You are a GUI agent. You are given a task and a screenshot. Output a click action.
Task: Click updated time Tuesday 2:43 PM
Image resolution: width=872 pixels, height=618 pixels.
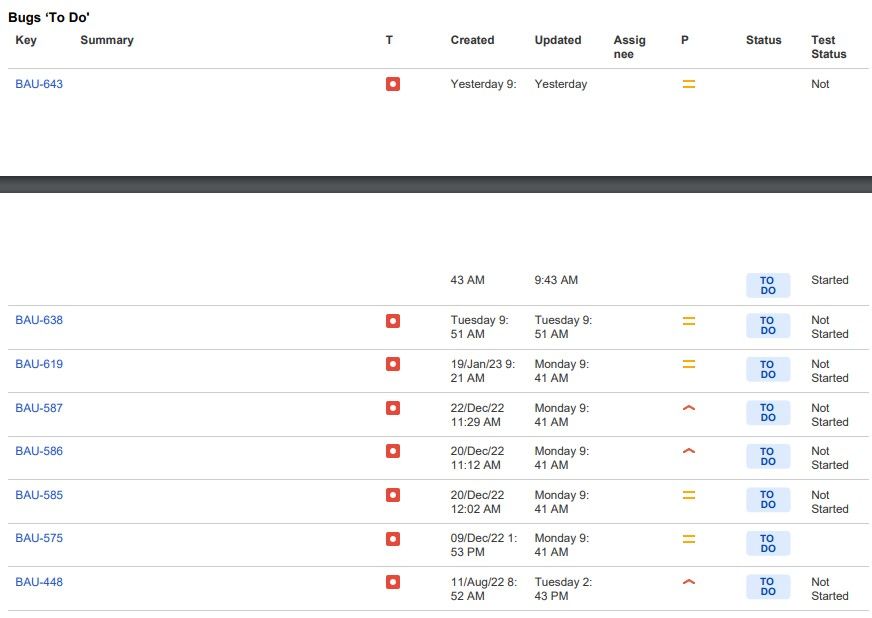coord(563,589)
